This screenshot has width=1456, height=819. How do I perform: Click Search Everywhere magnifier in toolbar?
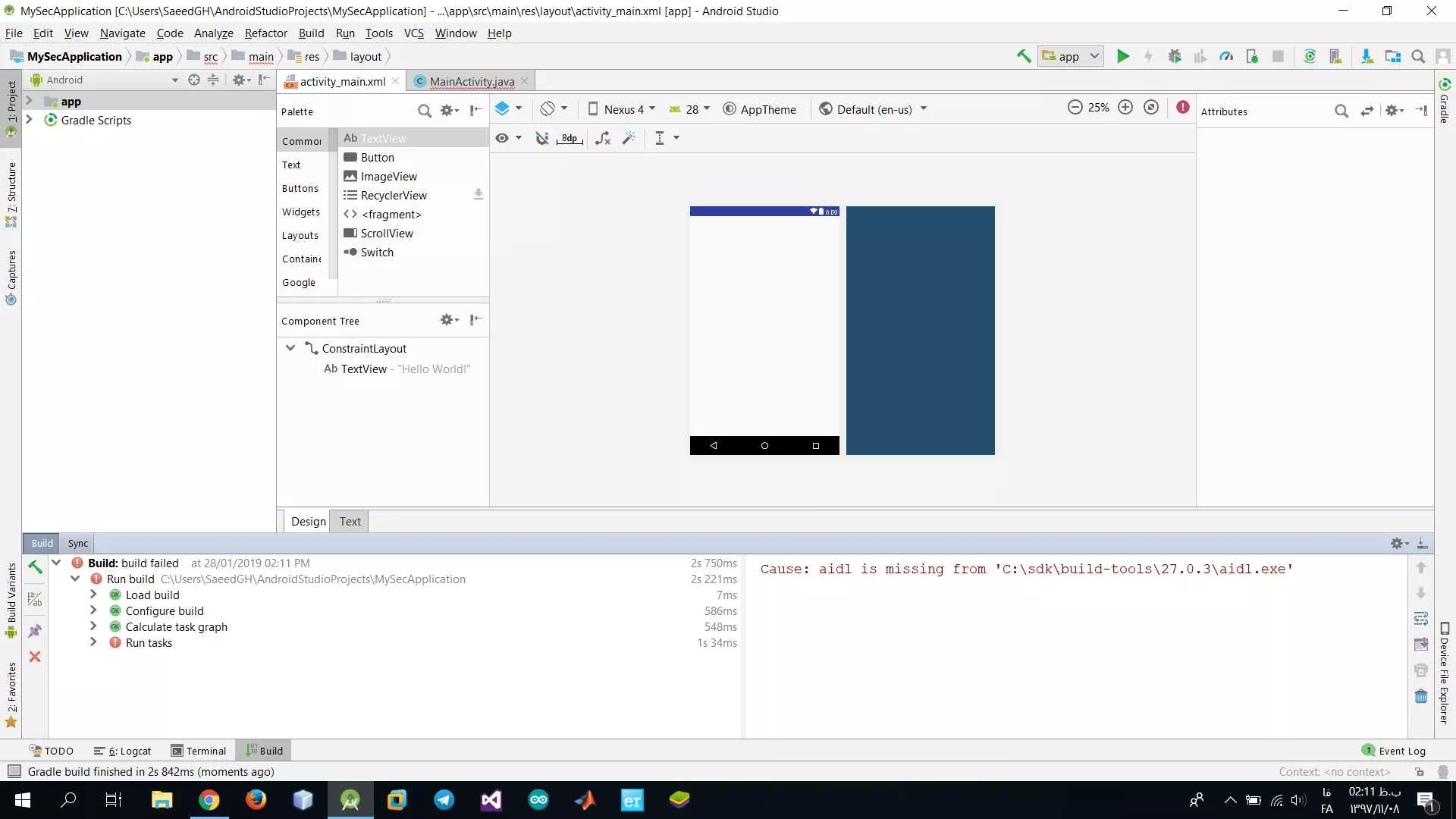coord(1418,56)
